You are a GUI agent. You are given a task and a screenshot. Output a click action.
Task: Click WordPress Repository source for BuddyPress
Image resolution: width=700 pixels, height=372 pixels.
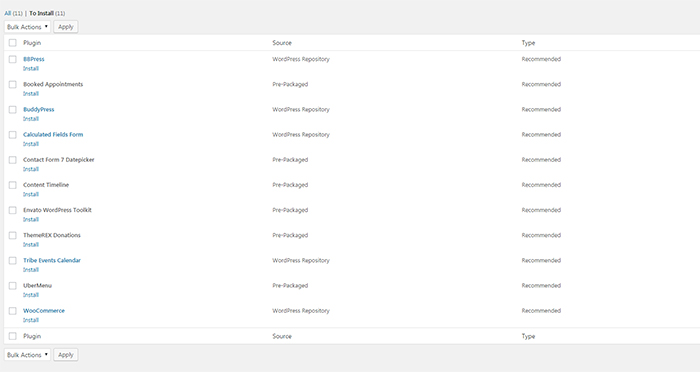301,109
